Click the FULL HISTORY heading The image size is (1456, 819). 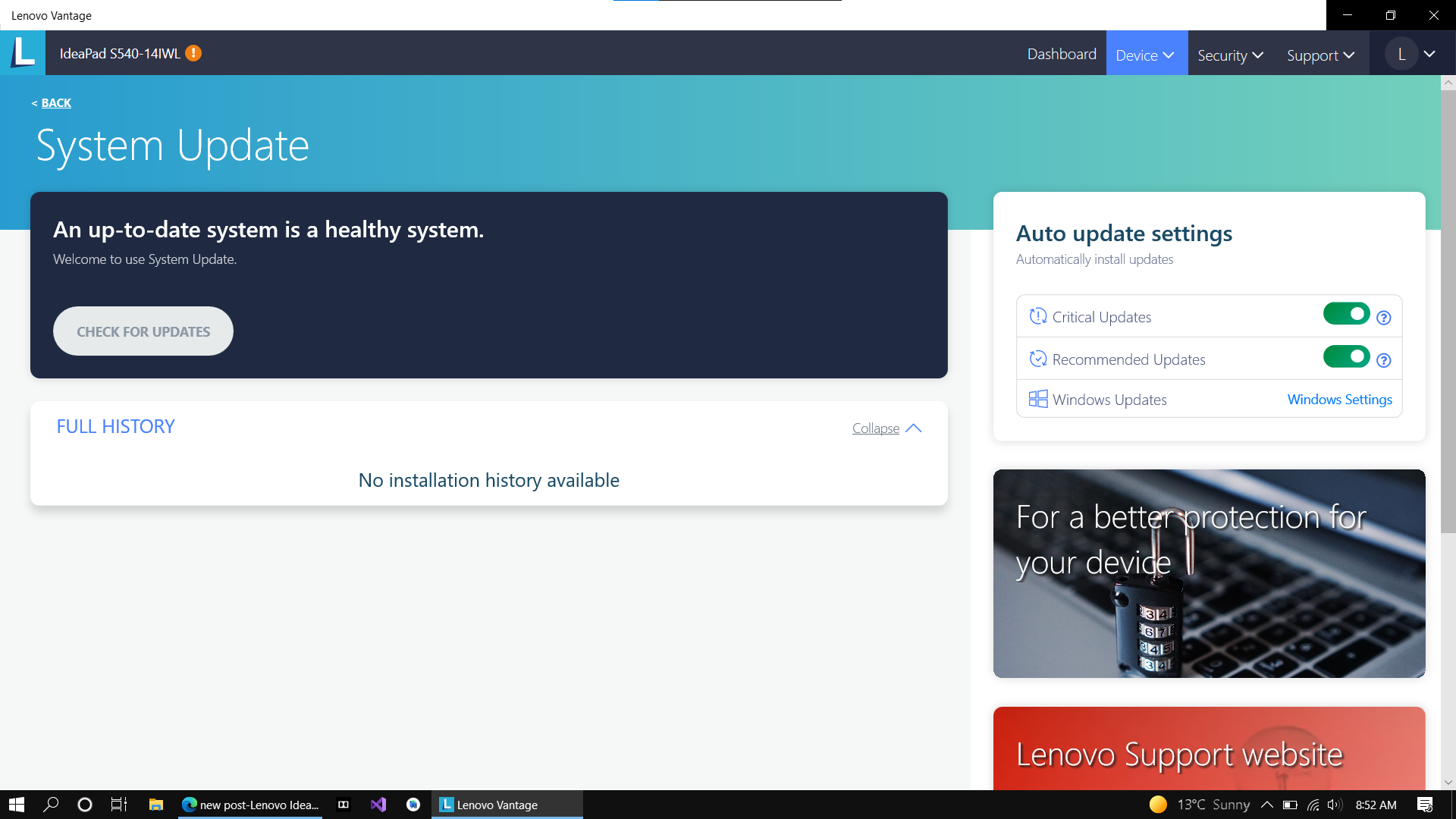click(115, 427)
